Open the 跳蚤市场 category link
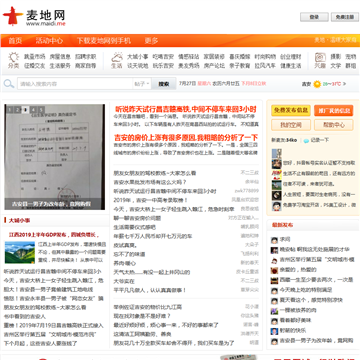The image size is (360, 360). pyautogui.click(x=35, y=57)
